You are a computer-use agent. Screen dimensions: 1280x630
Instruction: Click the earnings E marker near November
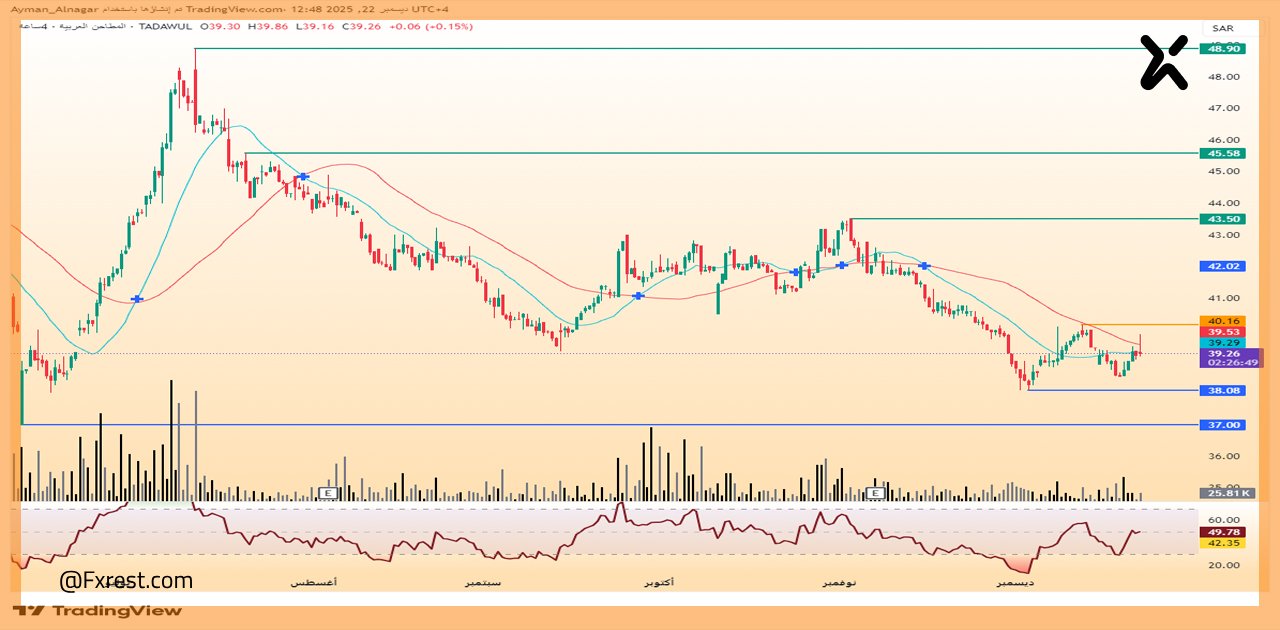877,493
